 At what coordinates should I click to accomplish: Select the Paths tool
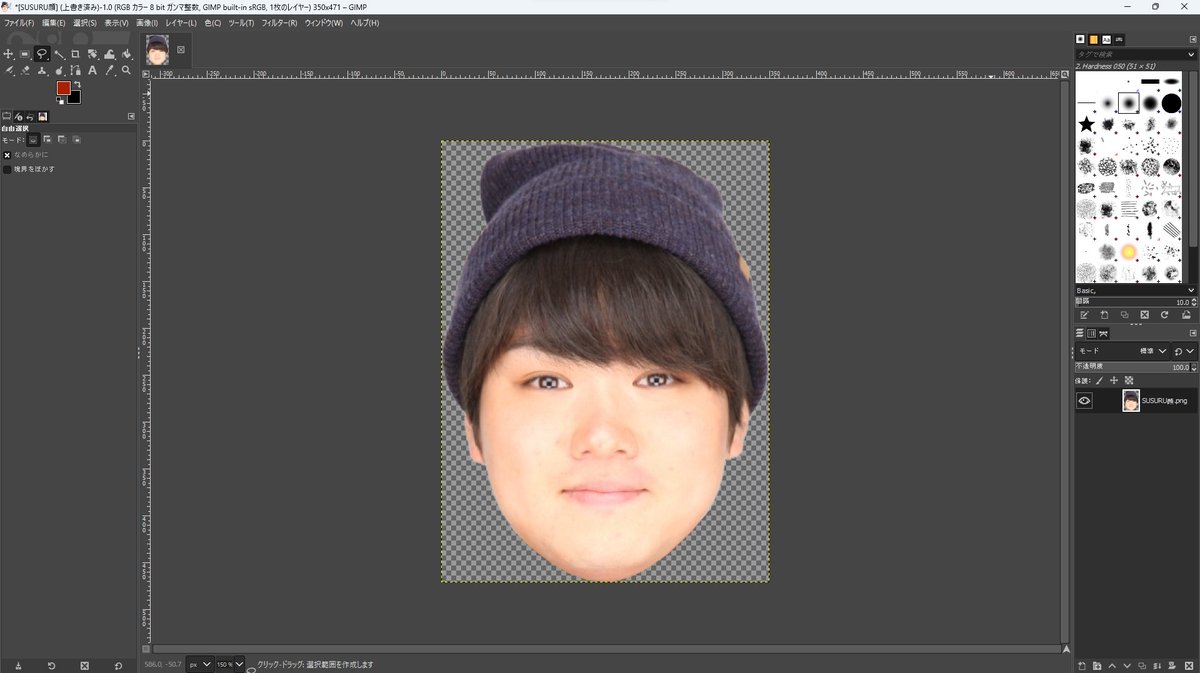pos(75,71)
